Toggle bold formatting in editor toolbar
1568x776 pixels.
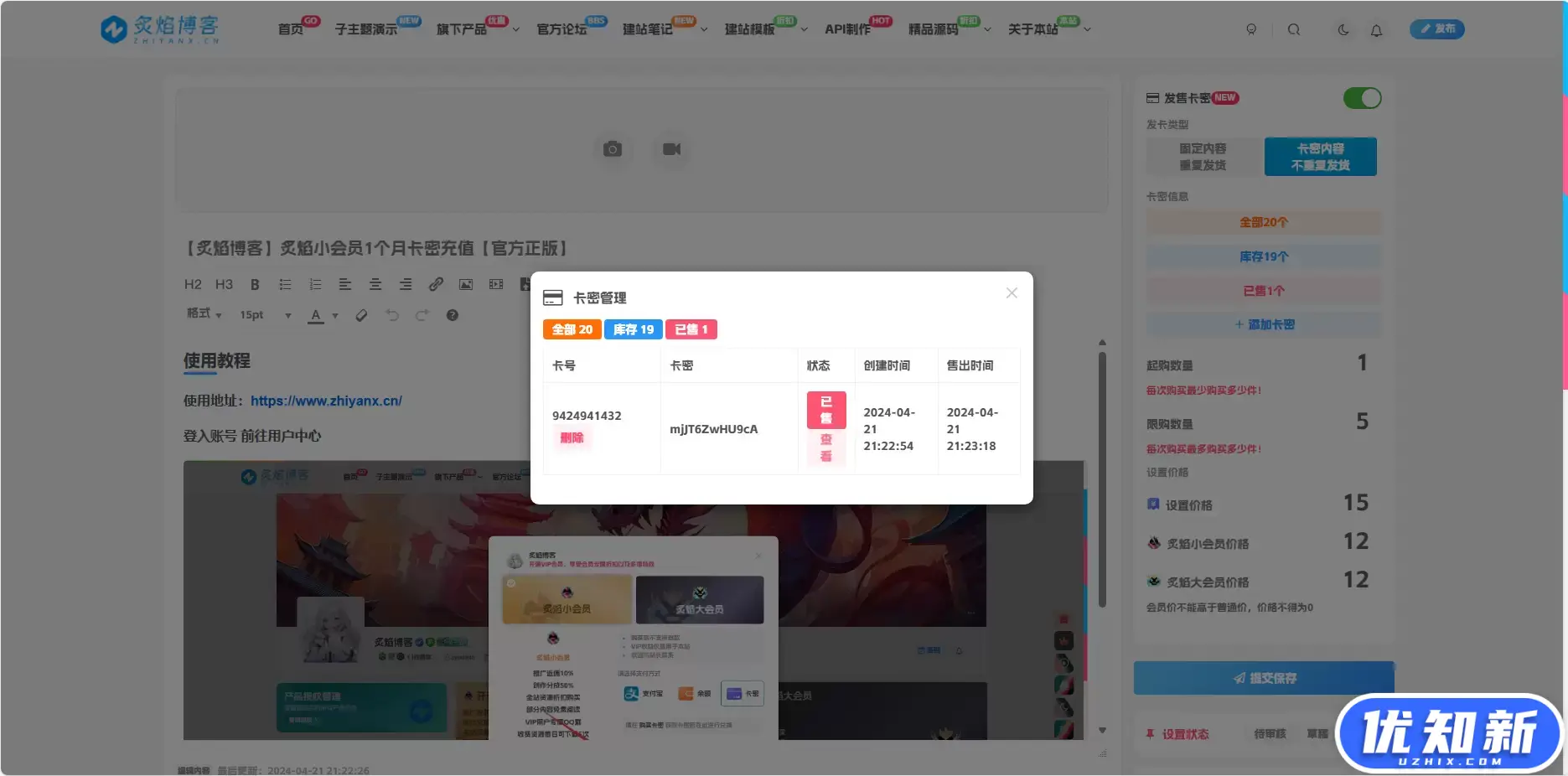(x=255, y=285)
